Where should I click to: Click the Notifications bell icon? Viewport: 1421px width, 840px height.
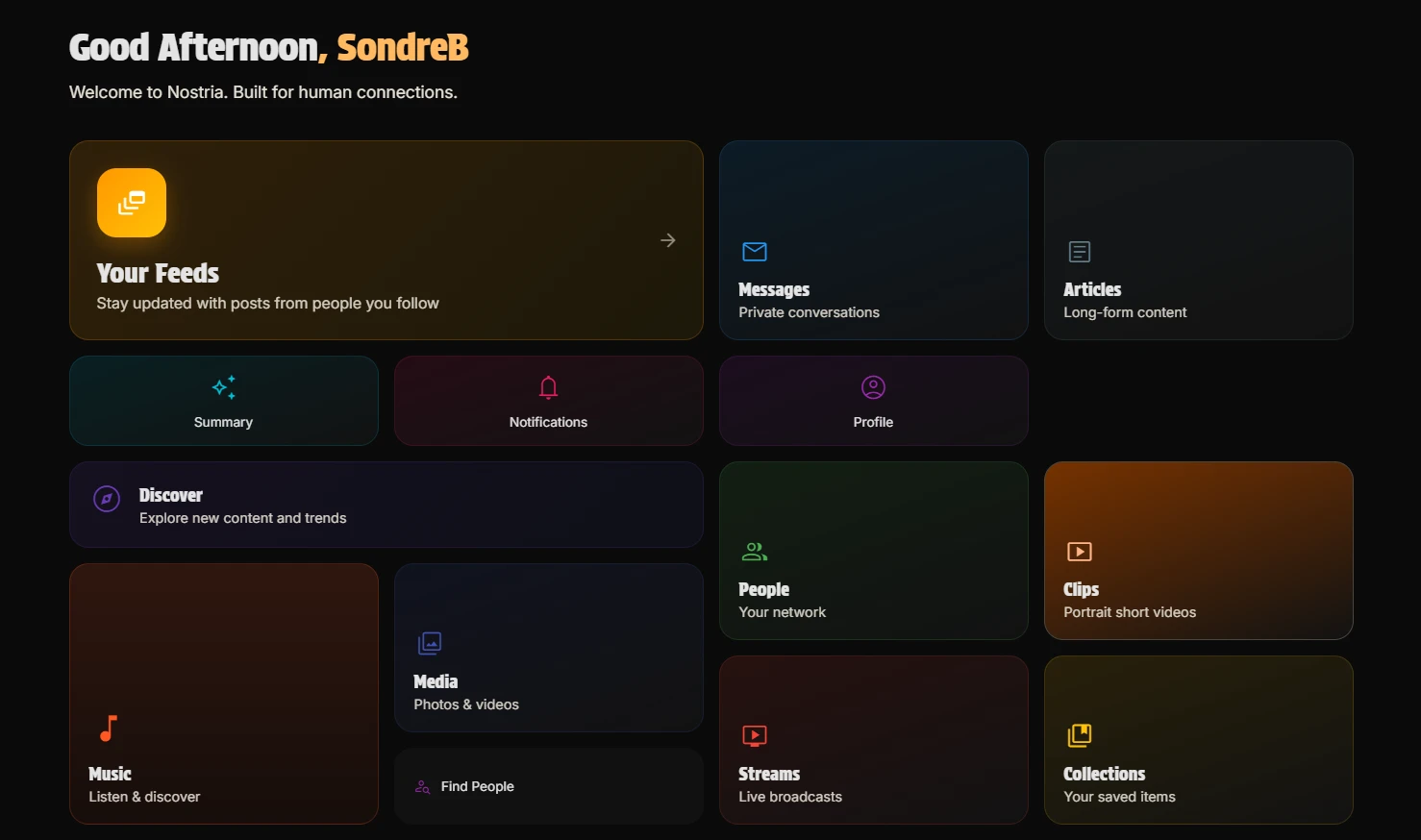click(x=547, y=387)
